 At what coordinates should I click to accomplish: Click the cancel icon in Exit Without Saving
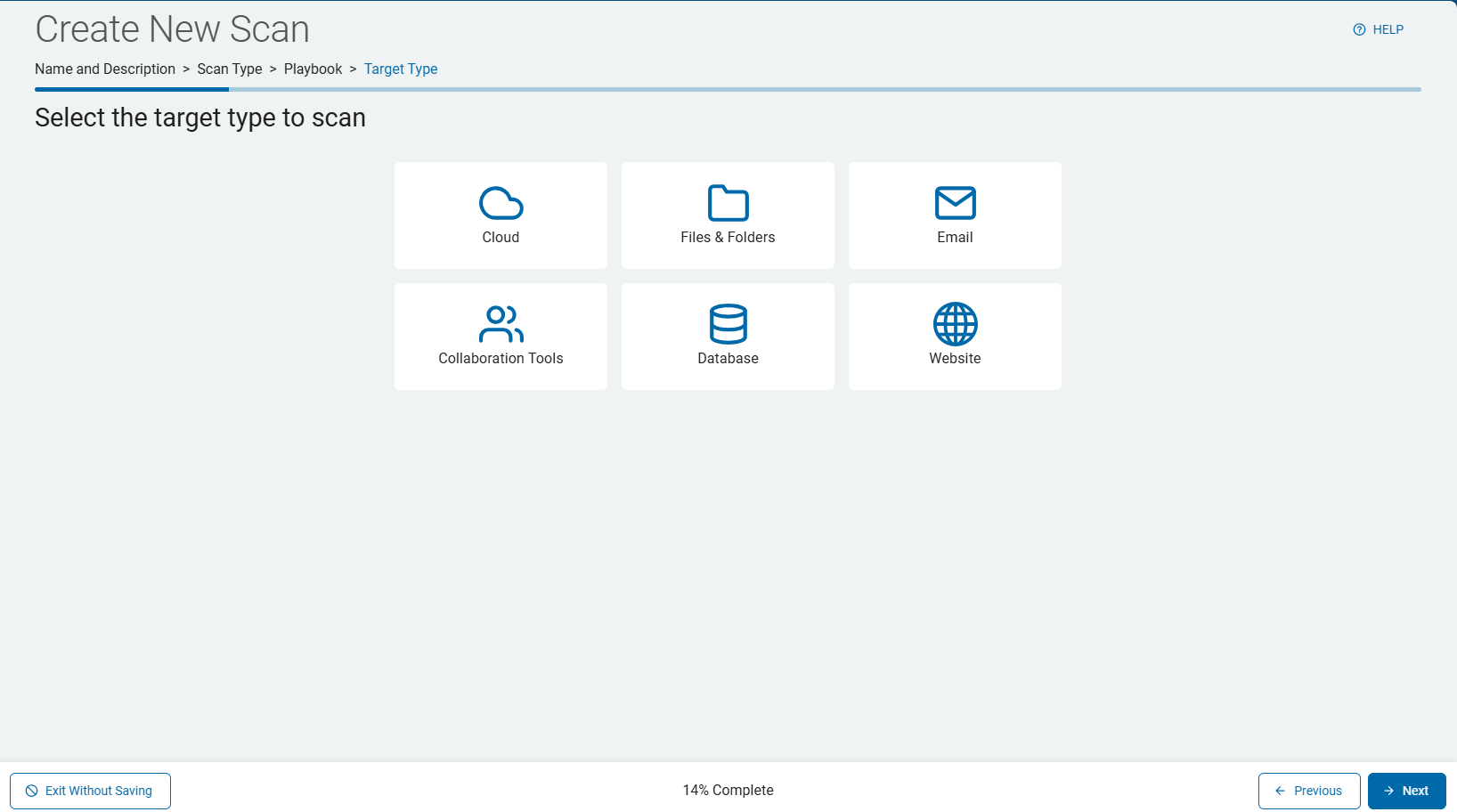(32, 791)
